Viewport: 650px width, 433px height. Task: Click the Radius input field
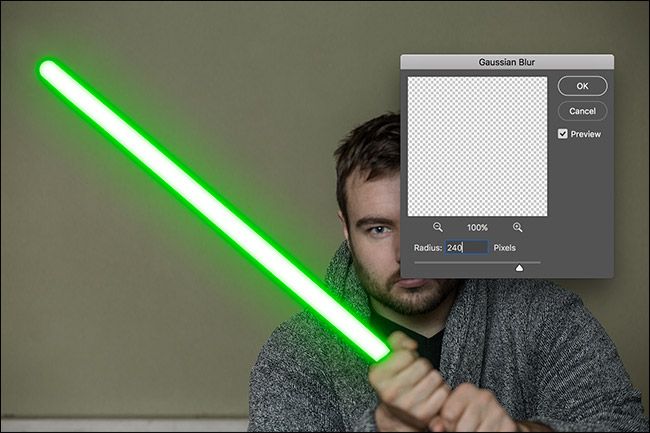tap(466, 248)
